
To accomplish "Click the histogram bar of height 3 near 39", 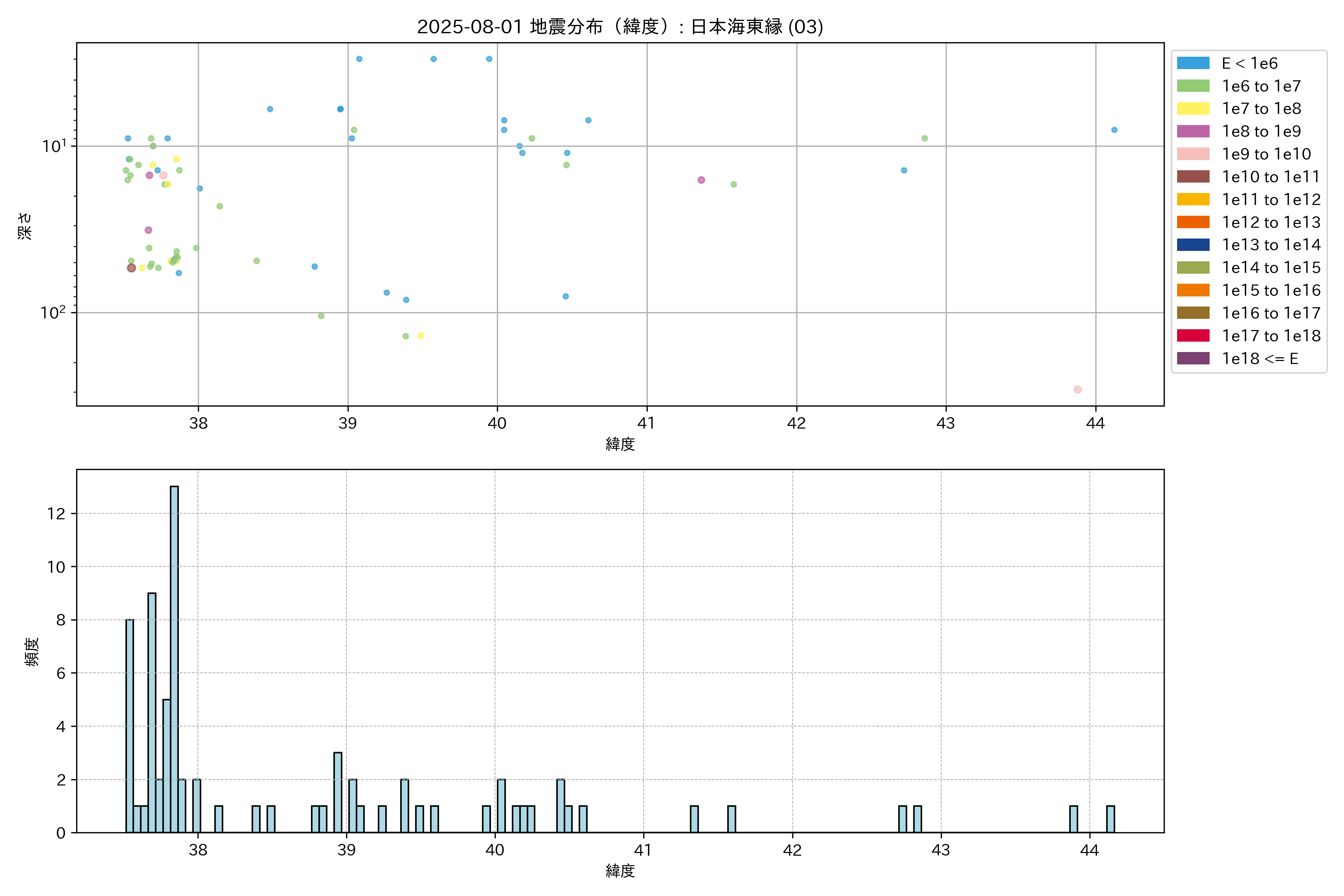I will [338, 793].
